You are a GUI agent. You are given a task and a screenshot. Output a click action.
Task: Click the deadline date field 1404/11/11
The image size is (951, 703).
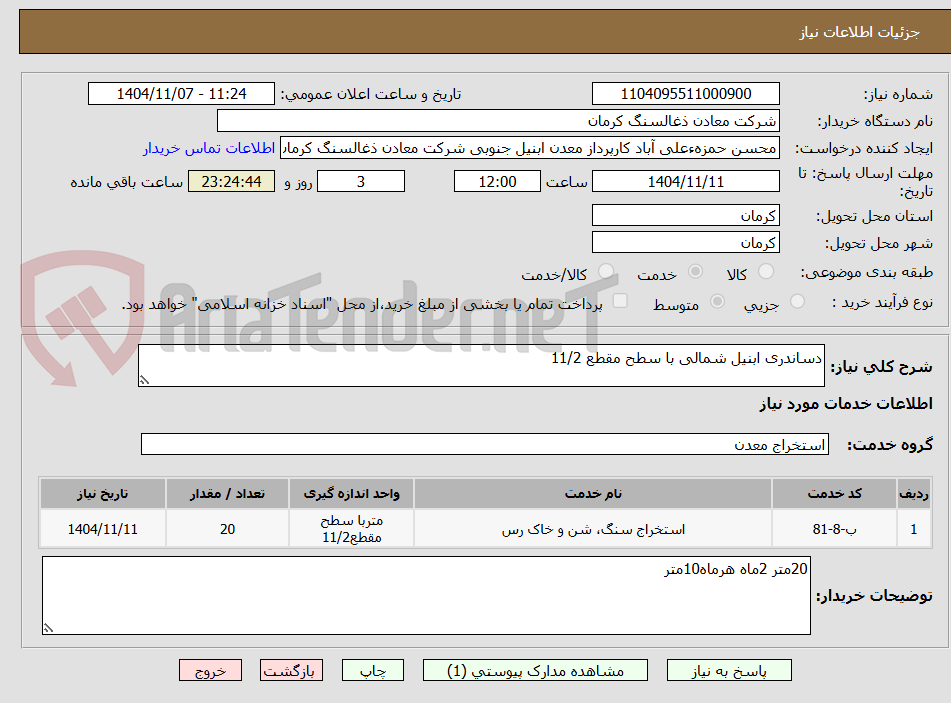pos(685,181)
